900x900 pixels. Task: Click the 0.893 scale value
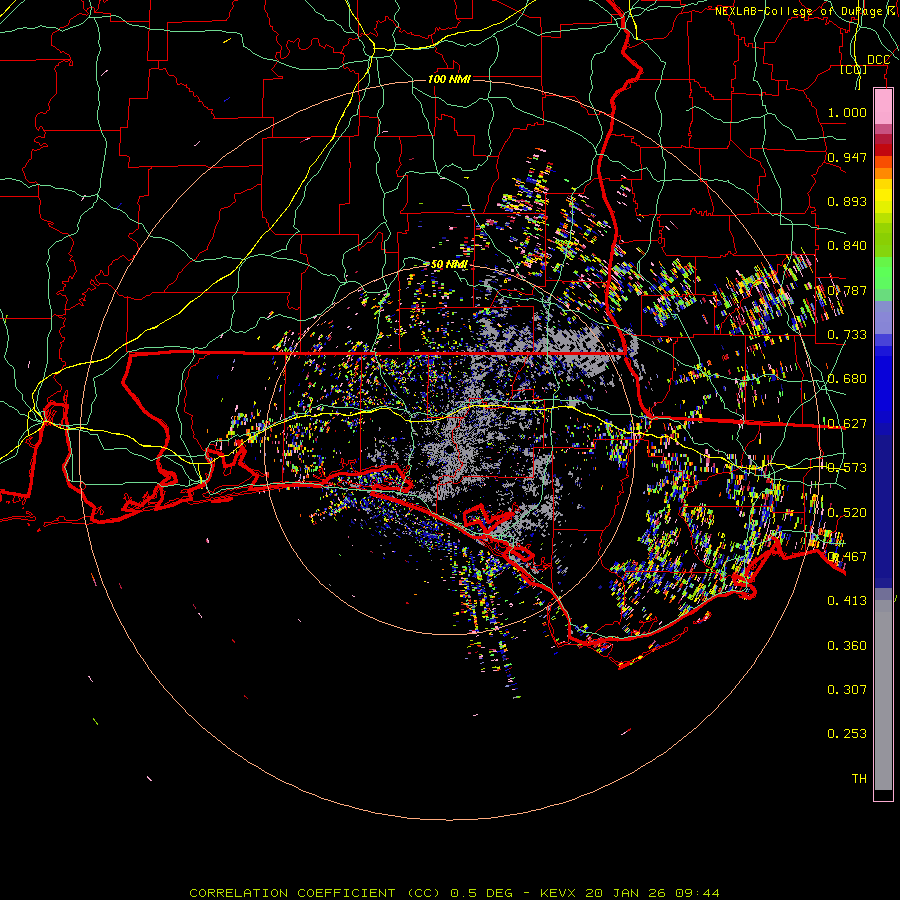847,201
